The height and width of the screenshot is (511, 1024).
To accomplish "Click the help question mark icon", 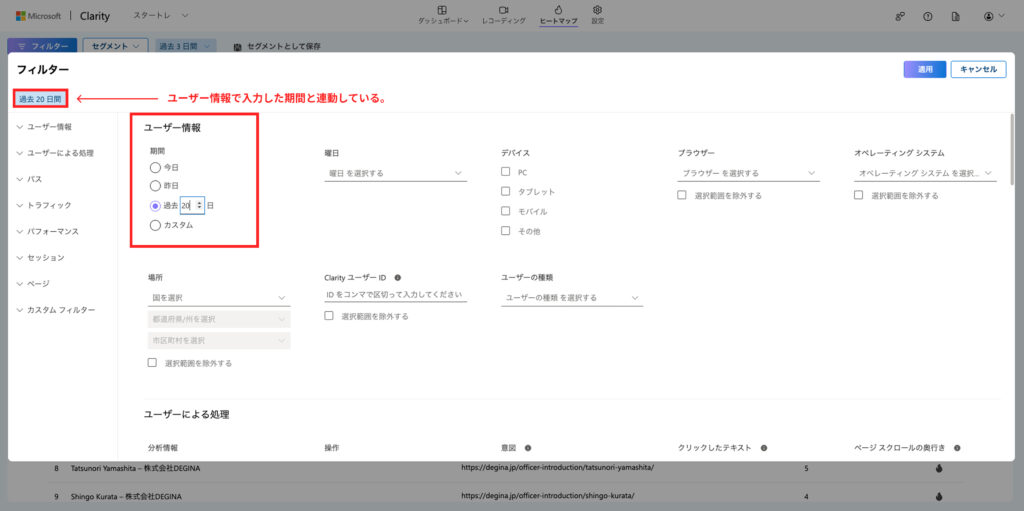I will 928,16.
